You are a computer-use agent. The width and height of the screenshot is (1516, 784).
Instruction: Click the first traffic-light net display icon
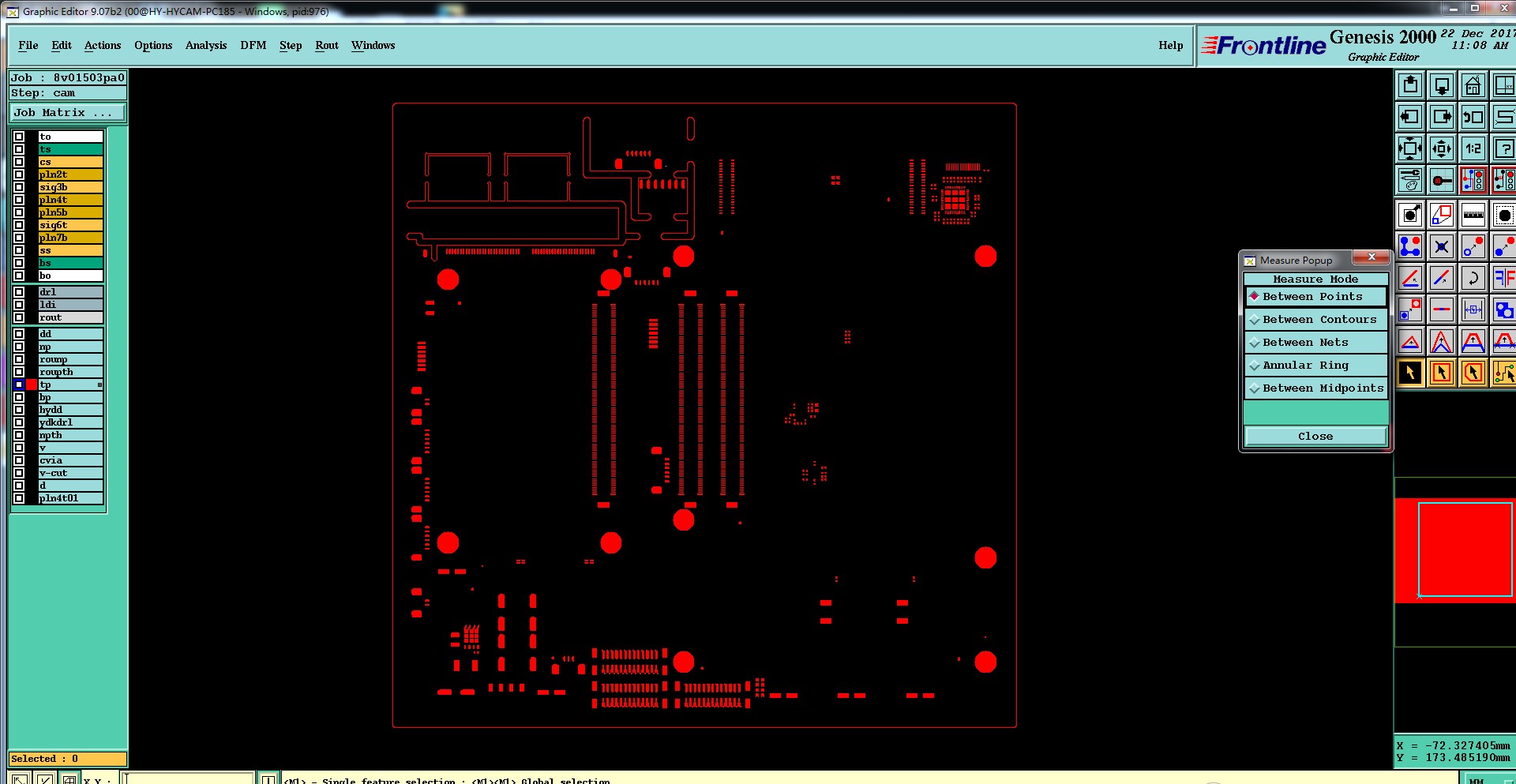(1473, 180)
